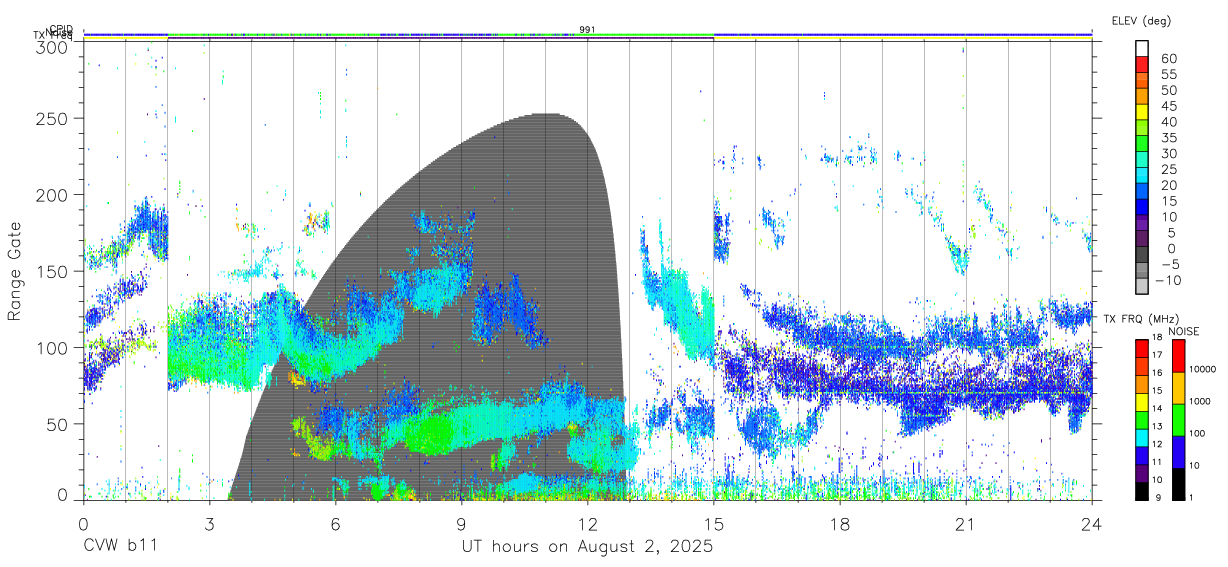Click the x-axis tick label '6'
This screenshot has height=567, width=1228.
point(335,523)
